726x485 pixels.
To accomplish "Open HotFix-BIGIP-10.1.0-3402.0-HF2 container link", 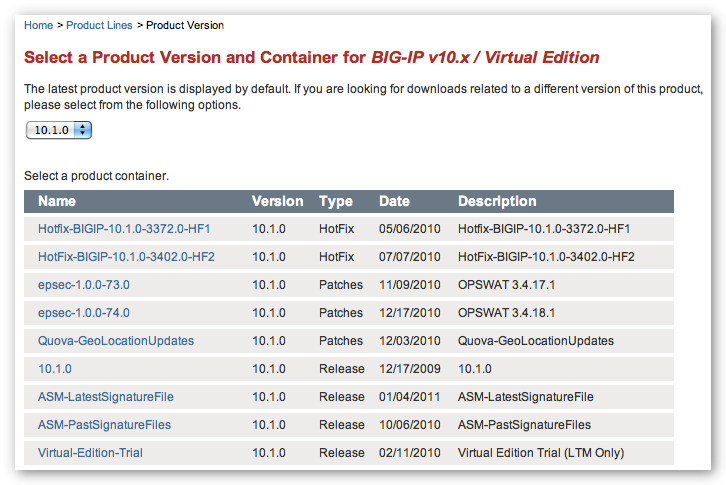I will tap(126, 257).
